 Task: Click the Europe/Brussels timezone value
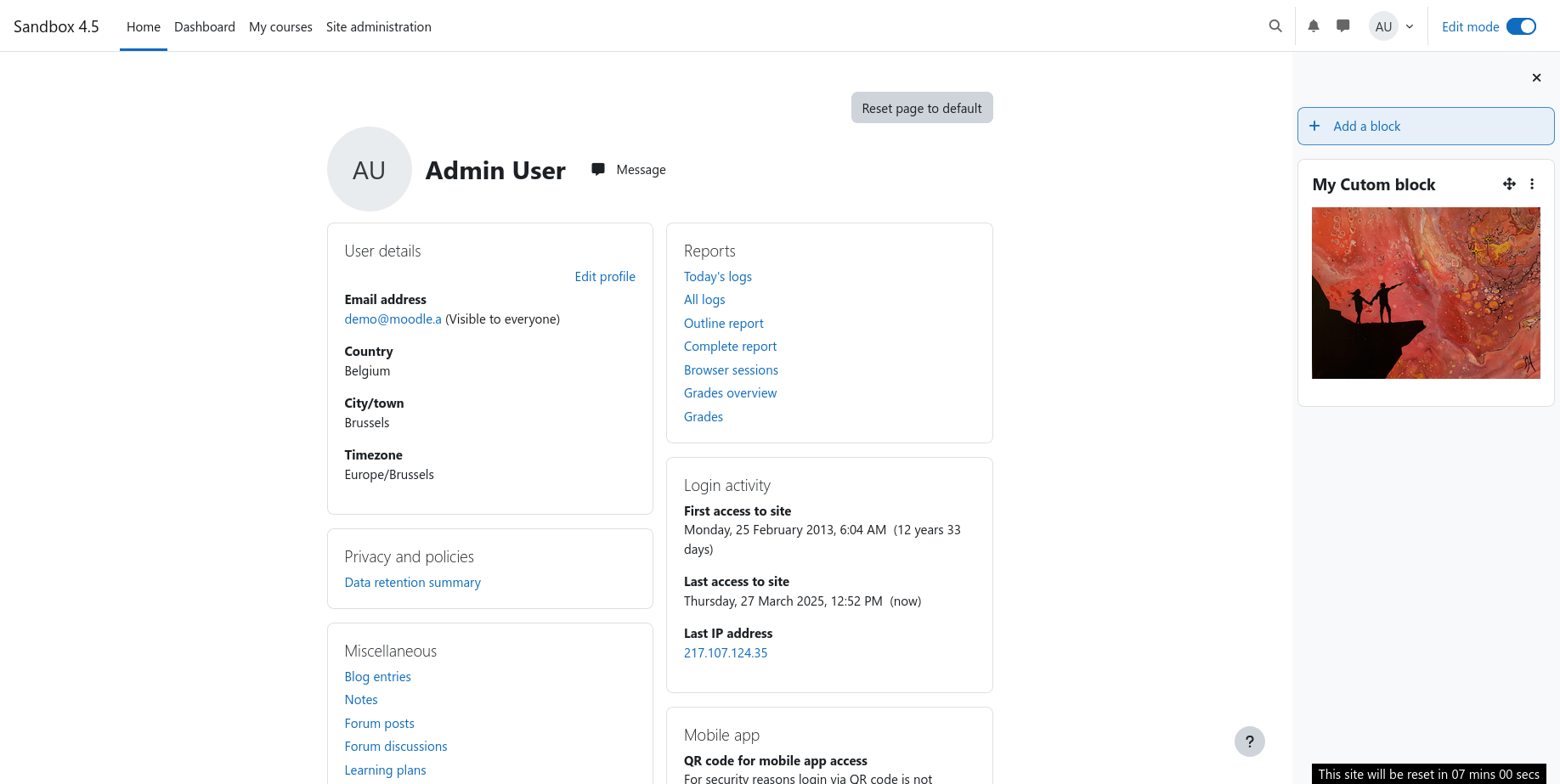tap(389, 474)
